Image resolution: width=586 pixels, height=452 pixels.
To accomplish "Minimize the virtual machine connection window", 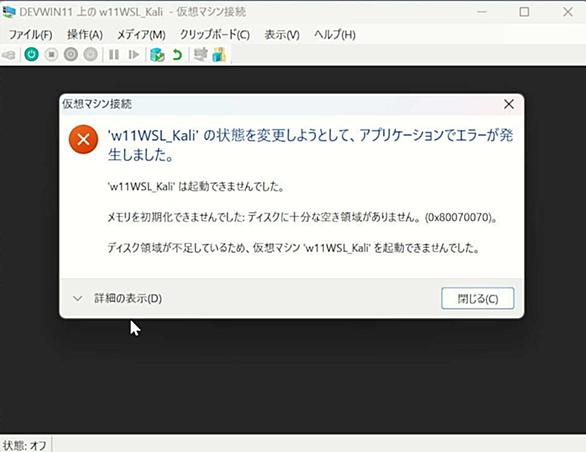I will [482, 12].
